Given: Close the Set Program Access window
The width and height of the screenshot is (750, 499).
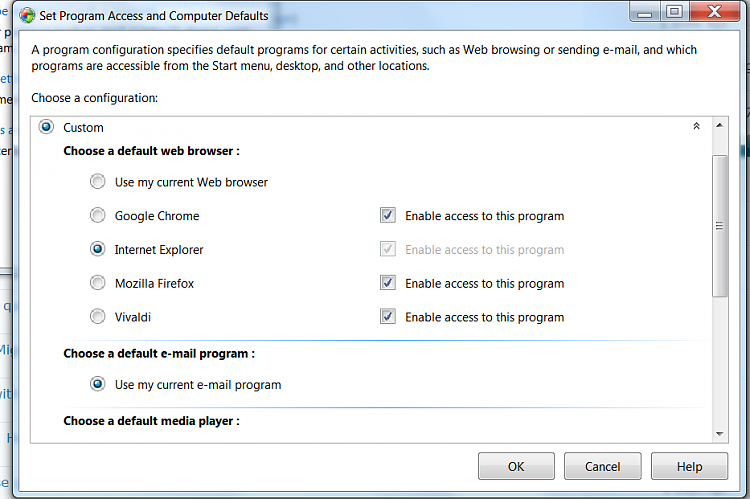Looking at the screenshot, I should pyautogui.click(x=715, y=12).
